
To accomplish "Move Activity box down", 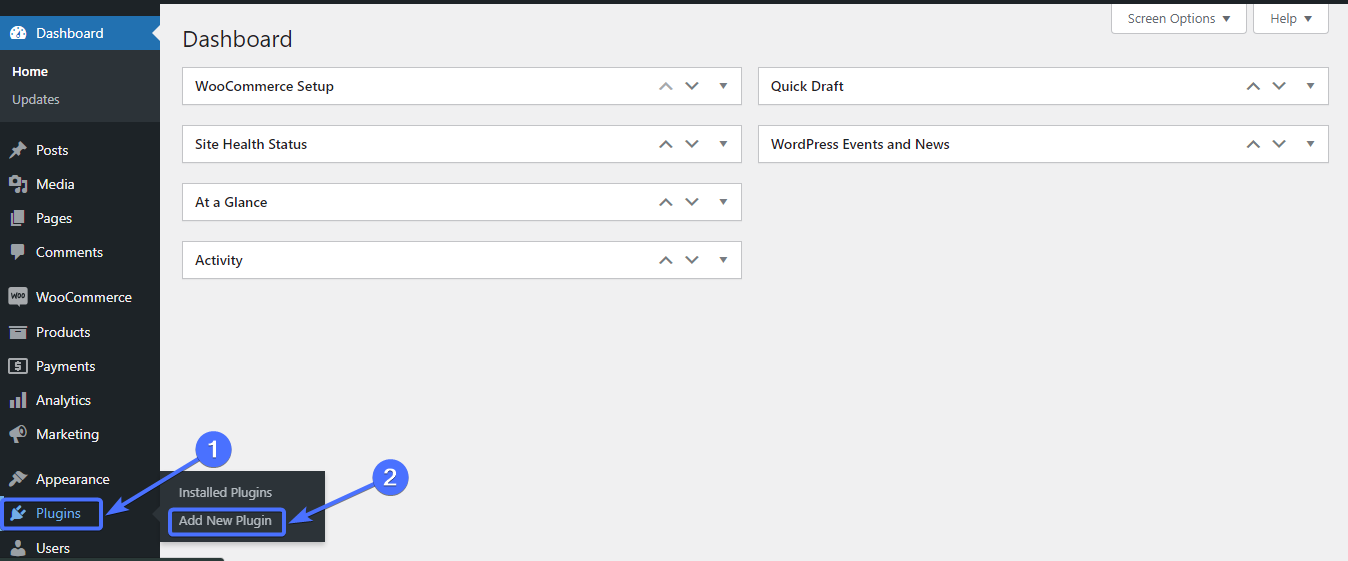I will (x=692, y=260).
